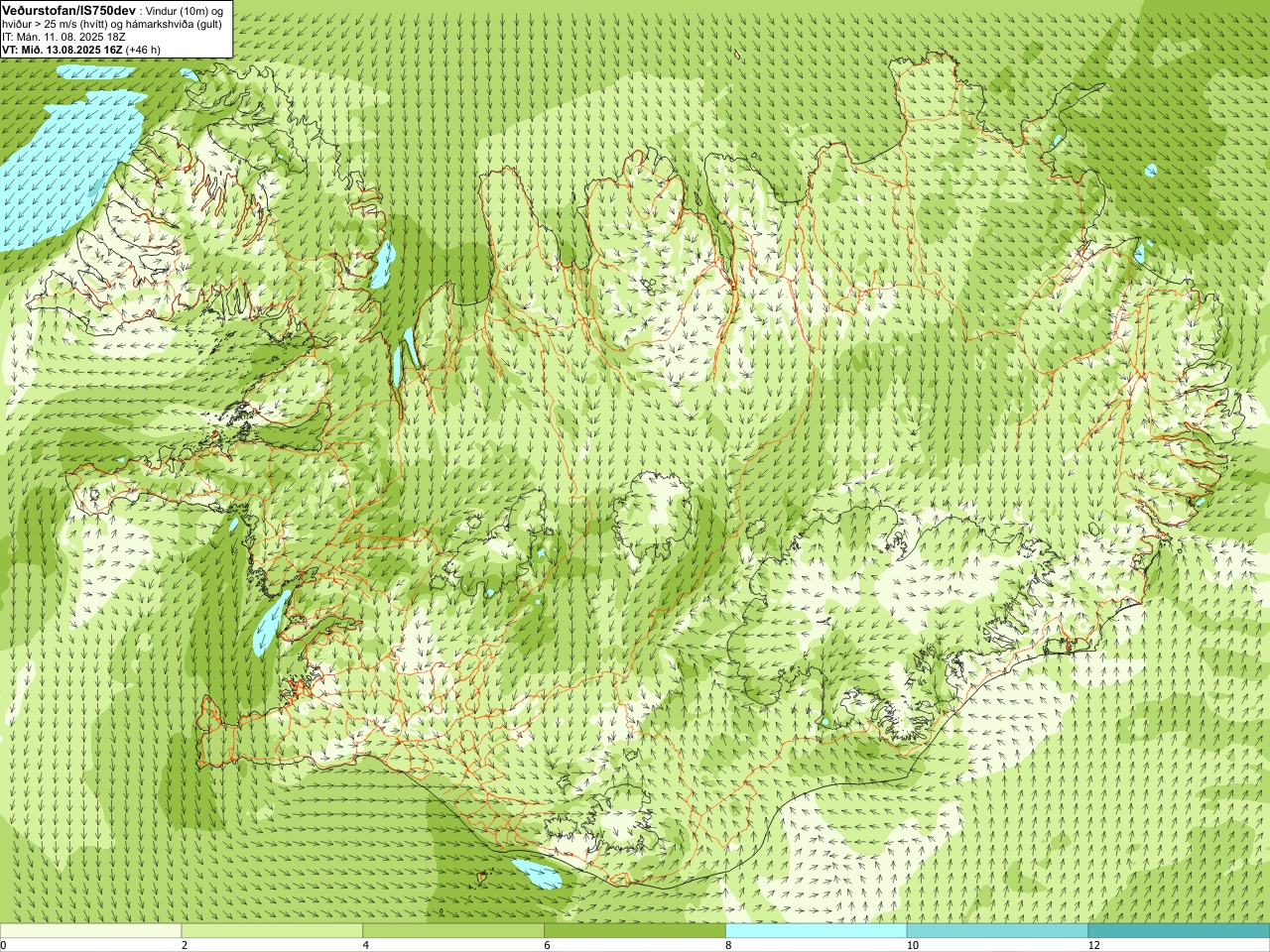The image size is (1270, 952).
Task: Pick the teal above-12 m/s legend swatch
Action: (1179, 931)
